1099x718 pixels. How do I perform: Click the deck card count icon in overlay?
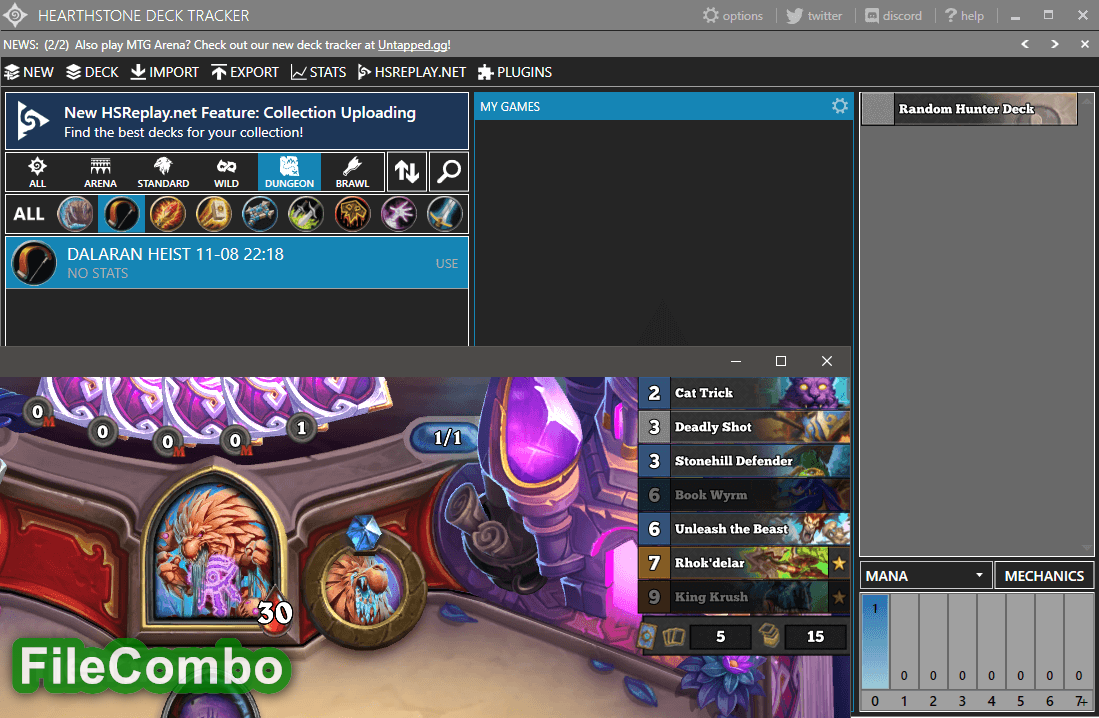point(770,636)
